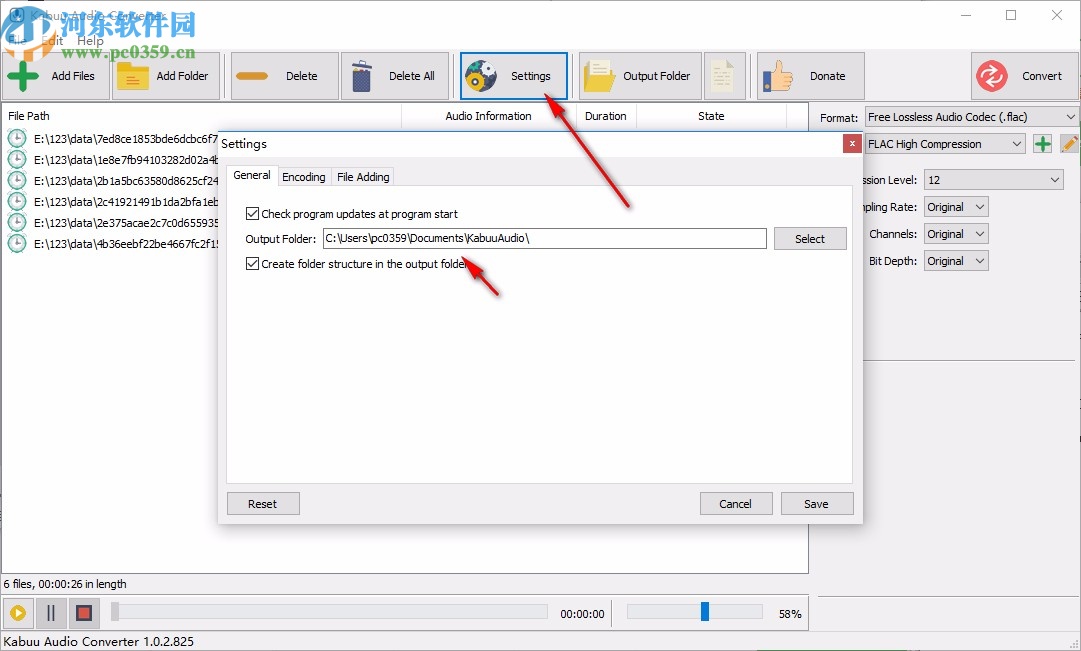The image size is (1081, 651).
Task: Click the pencil edit-preset icon
Action: click(1069, 143)
